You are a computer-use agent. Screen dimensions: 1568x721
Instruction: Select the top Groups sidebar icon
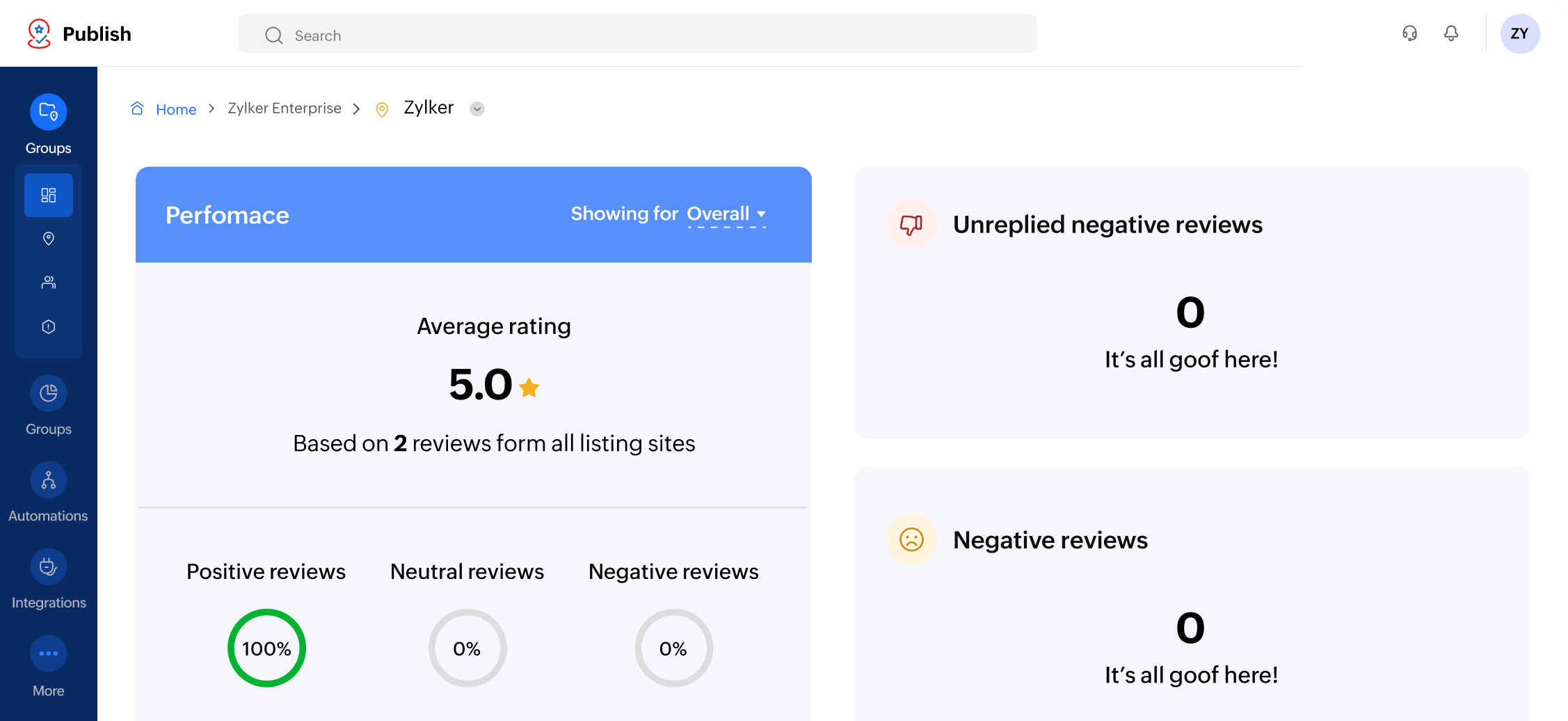coord(49,111)
